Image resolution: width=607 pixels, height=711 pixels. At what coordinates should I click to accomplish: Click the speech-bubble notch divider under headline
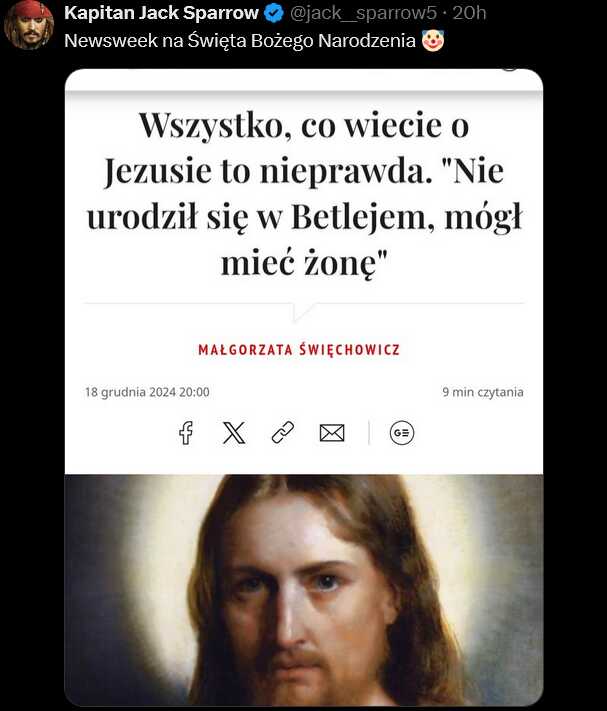304,311
